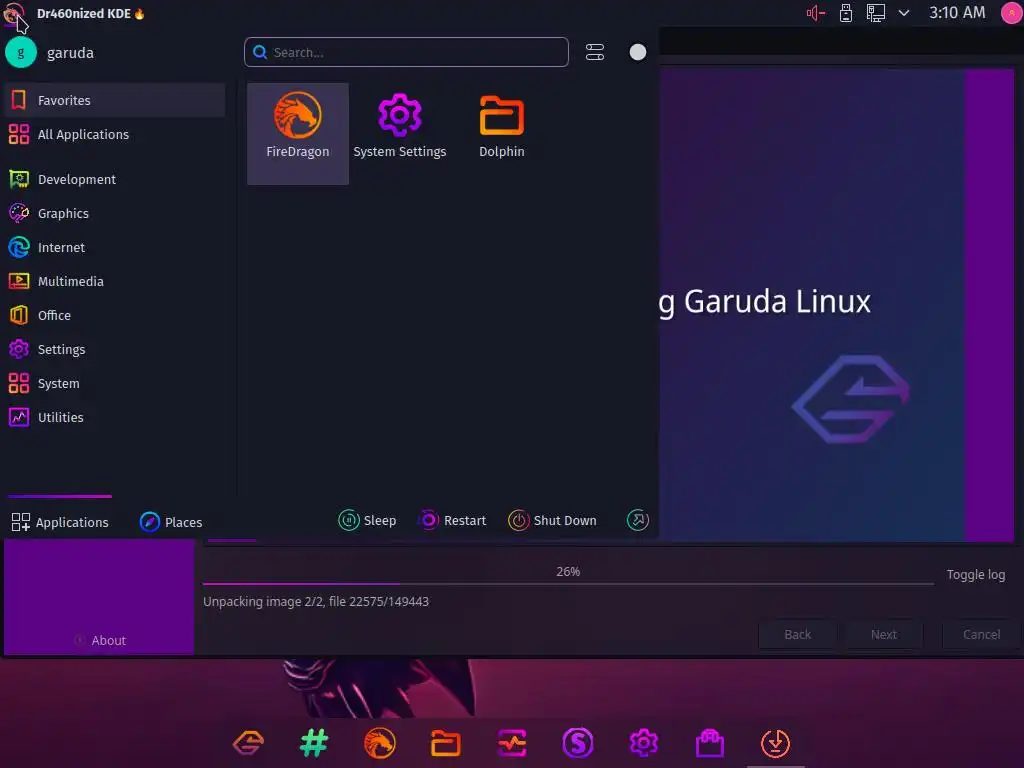
Task: Put the computer to Sleep
Action: click(x=367, y=520)
